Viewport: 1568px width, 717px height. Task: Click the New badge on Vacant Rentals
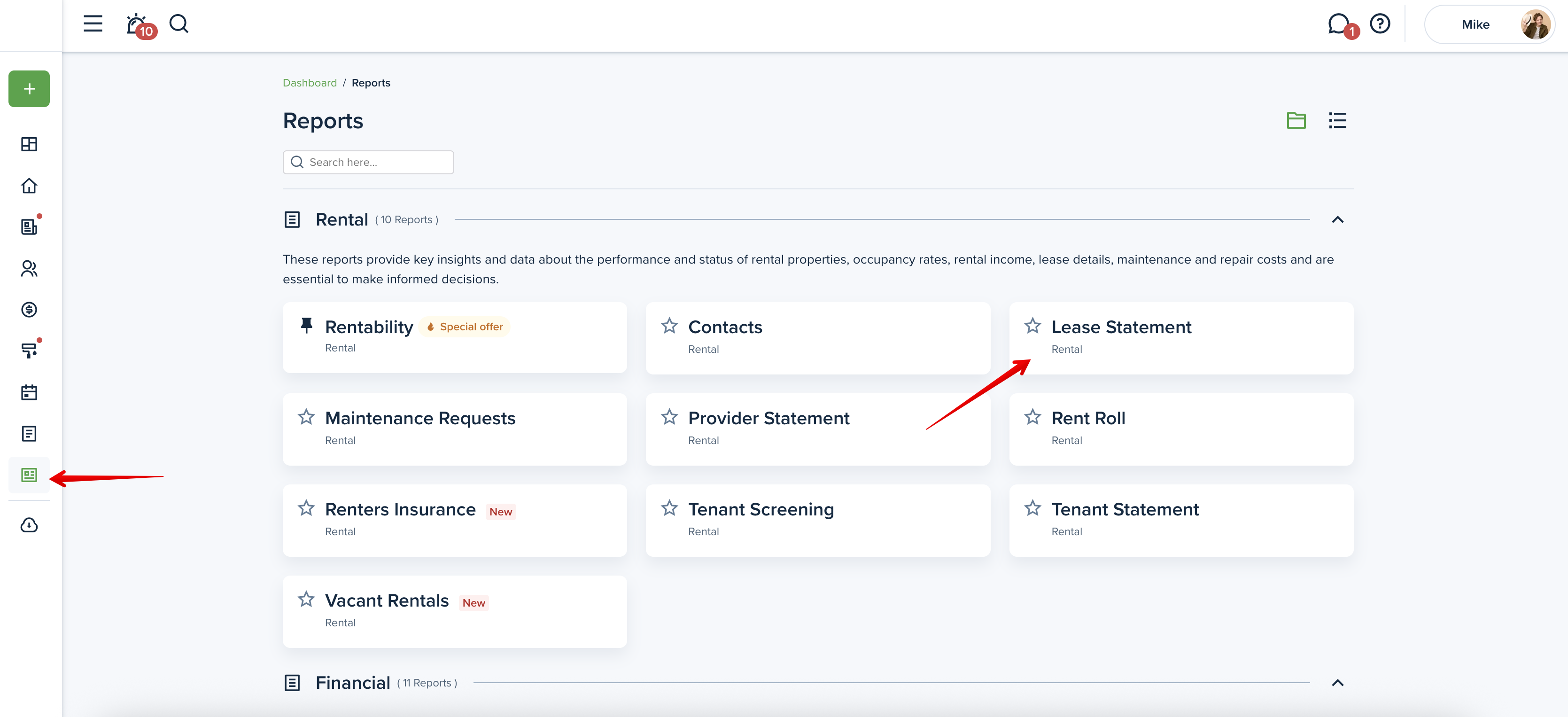pos(474,603)
